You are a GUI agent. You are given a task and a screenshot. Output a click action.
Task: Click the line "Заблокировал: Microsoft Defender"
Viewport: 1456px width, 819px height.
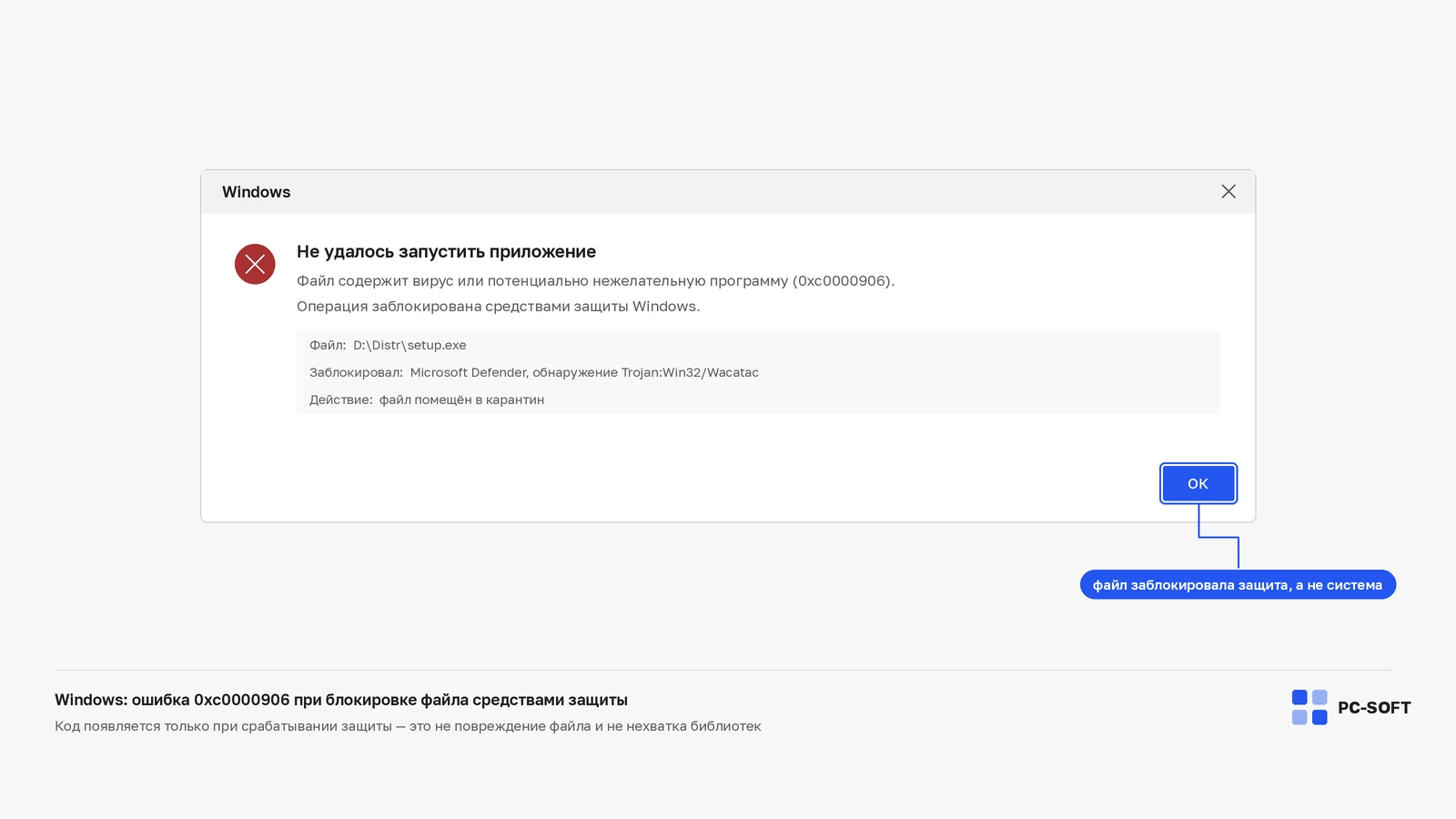click(x=534, y=372)
